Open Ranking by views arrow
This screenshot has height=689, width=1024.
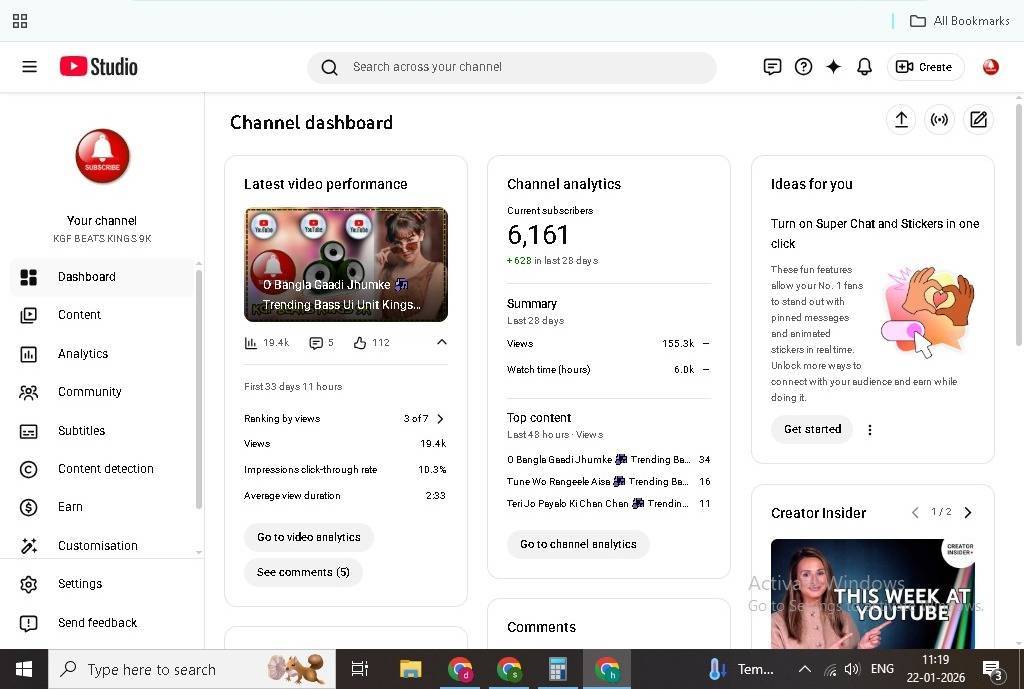tap(440, 419)
